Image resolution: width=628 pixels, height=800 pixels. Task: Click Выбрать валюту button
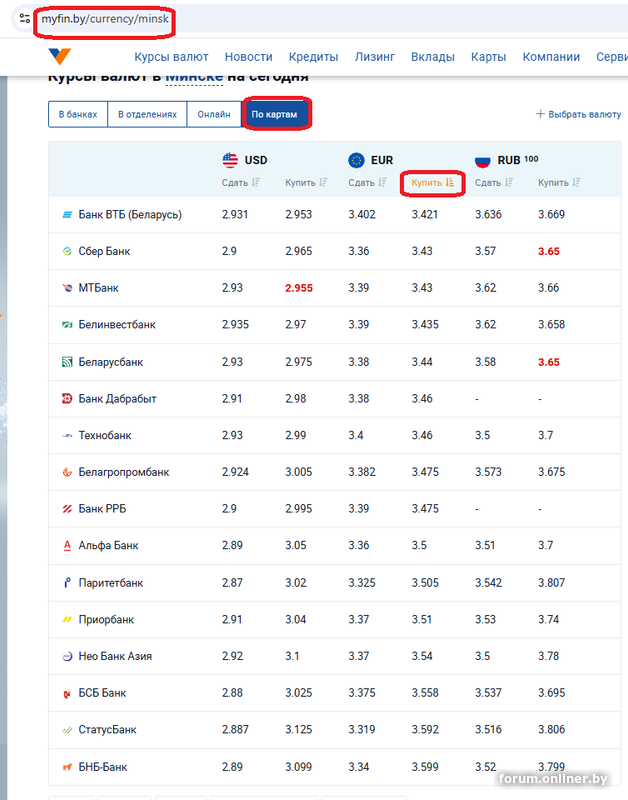pyautogui.click(x=579, y=114)
